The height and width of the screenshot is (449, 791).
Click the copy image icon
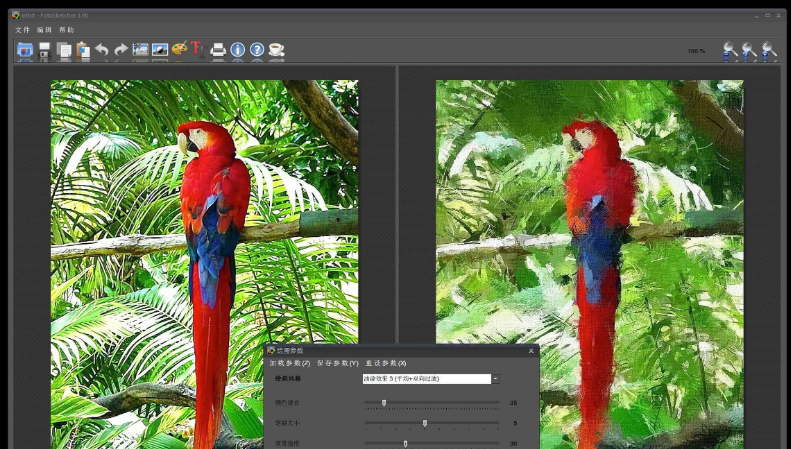(64, 50)
